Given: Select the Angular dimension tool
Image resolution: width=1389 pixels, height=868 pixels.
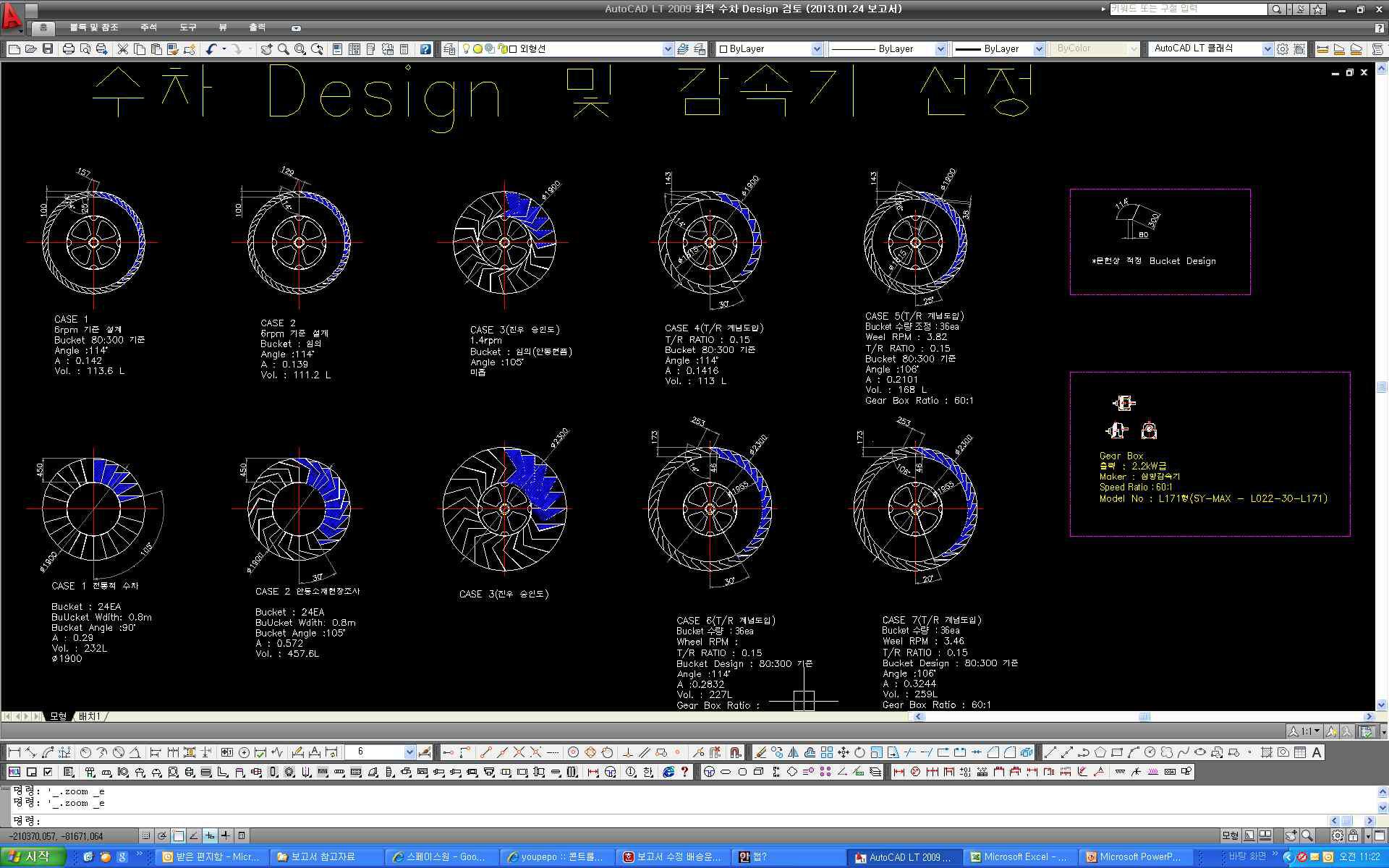Looking at the screenshot, I should point(135,752).
